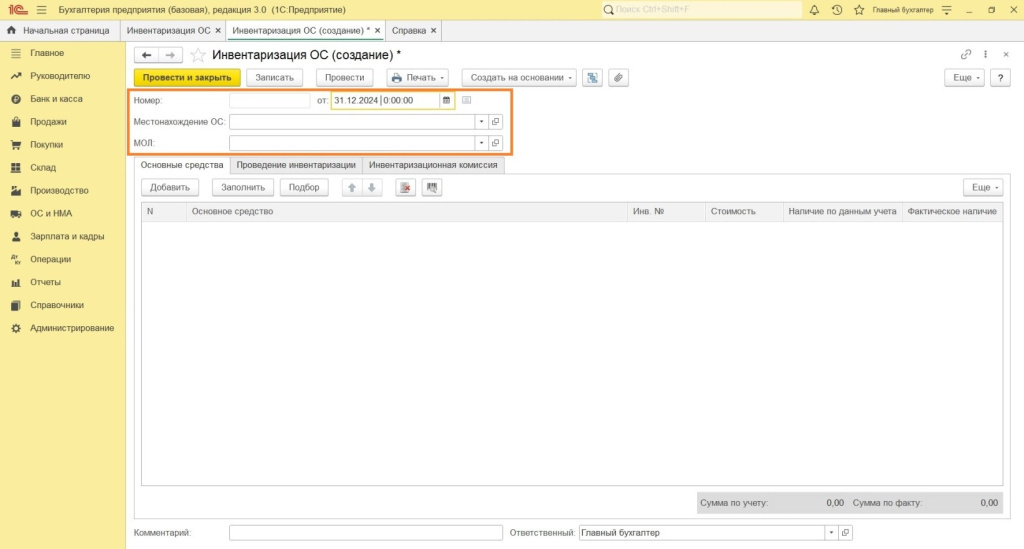Expand the Местонахождение ОС dropdown arrow
Screen dimensions: 1024x549
pyautogui.click(x=481, y=121)
